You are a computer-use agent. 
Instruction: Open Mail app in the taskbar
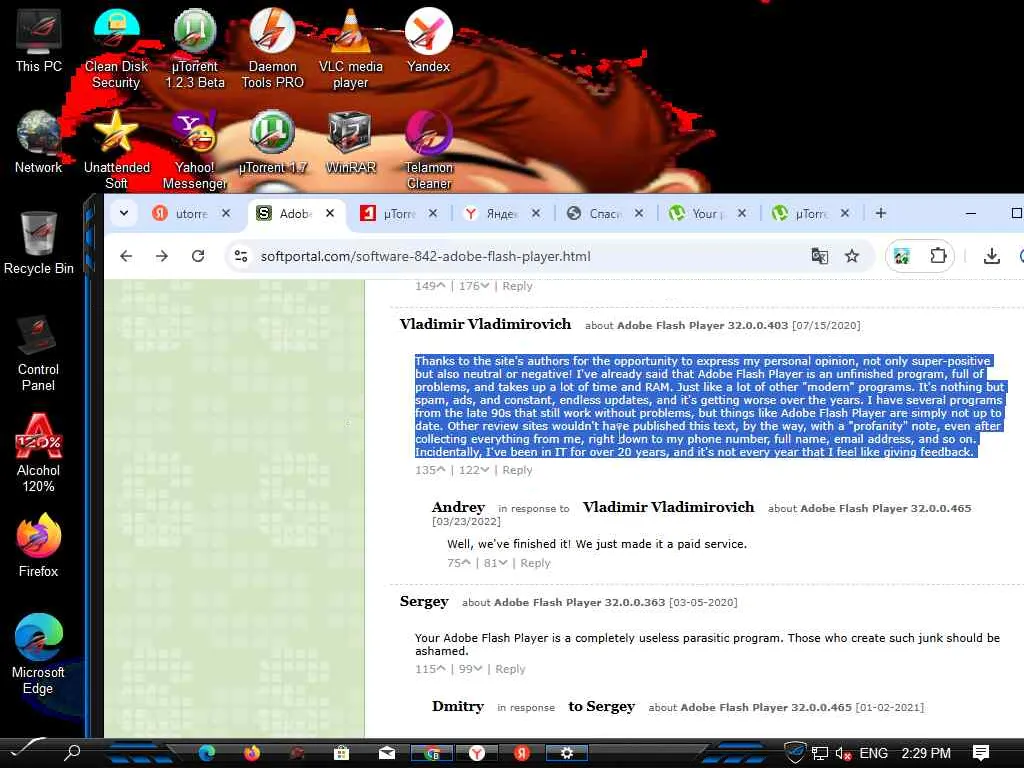click(387, 753)
